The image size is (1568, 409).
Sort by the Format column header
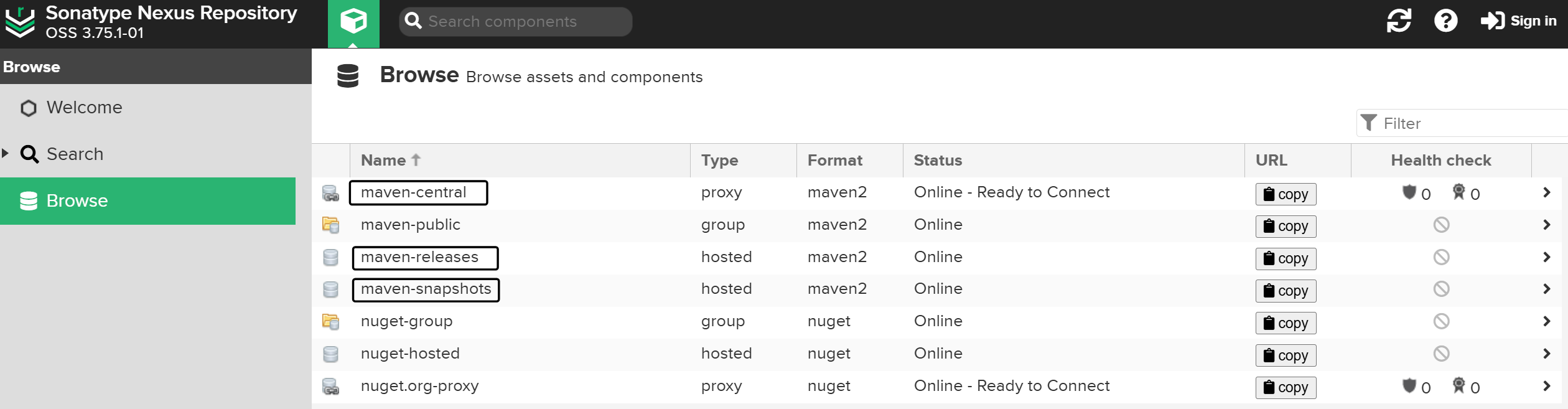point(850,160)
